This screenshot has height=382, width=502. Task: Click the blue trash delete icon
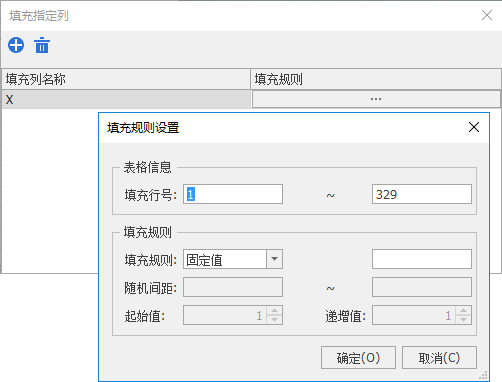point(42,45)
